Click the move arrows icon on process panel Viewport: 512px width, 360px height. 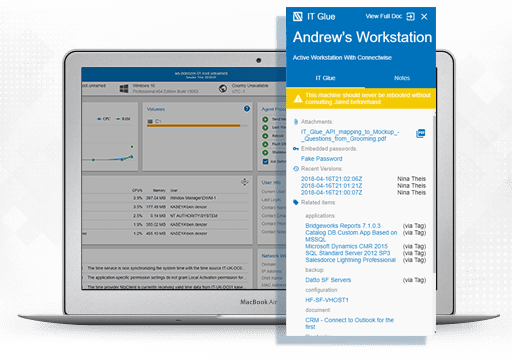pos(244,182)
